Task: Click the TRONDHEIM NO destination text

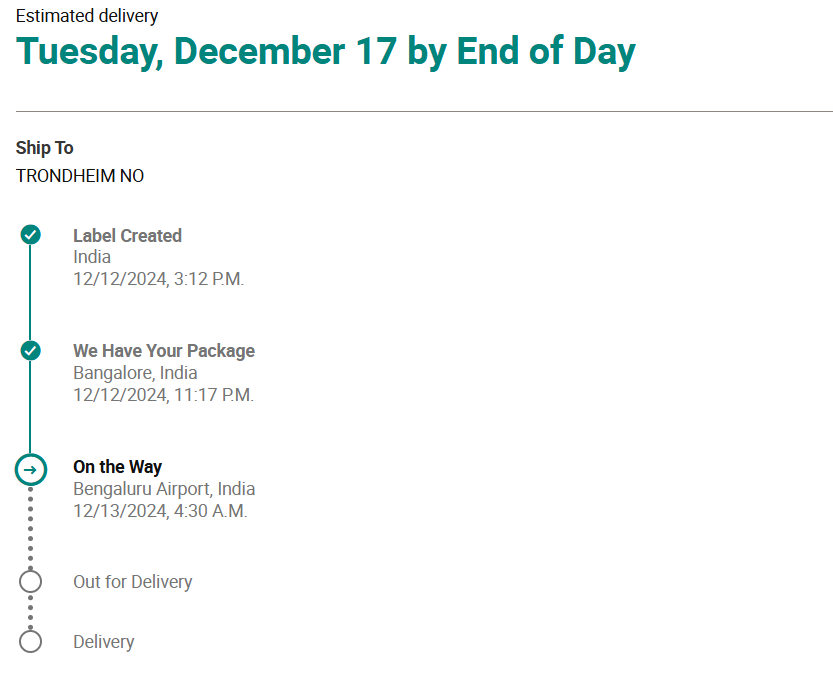Action: click(80, 176)
